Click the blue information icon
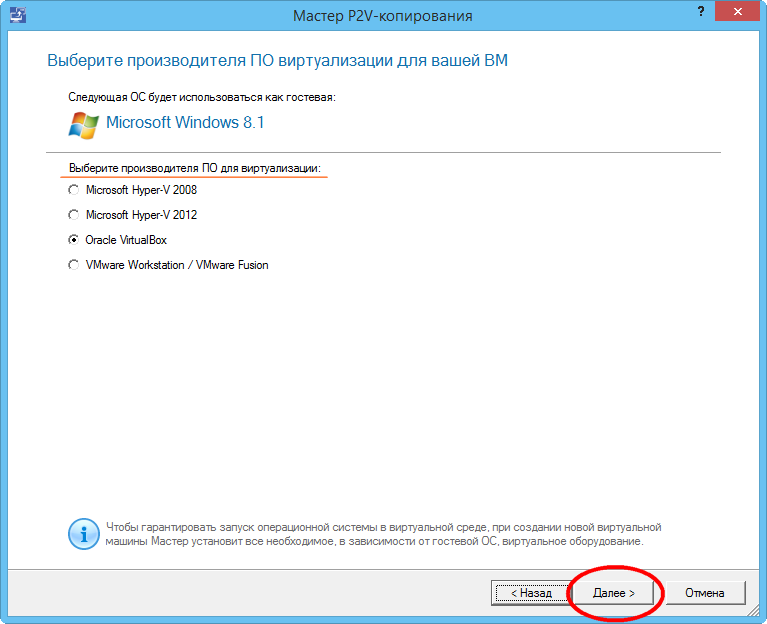 coord(84,534)
